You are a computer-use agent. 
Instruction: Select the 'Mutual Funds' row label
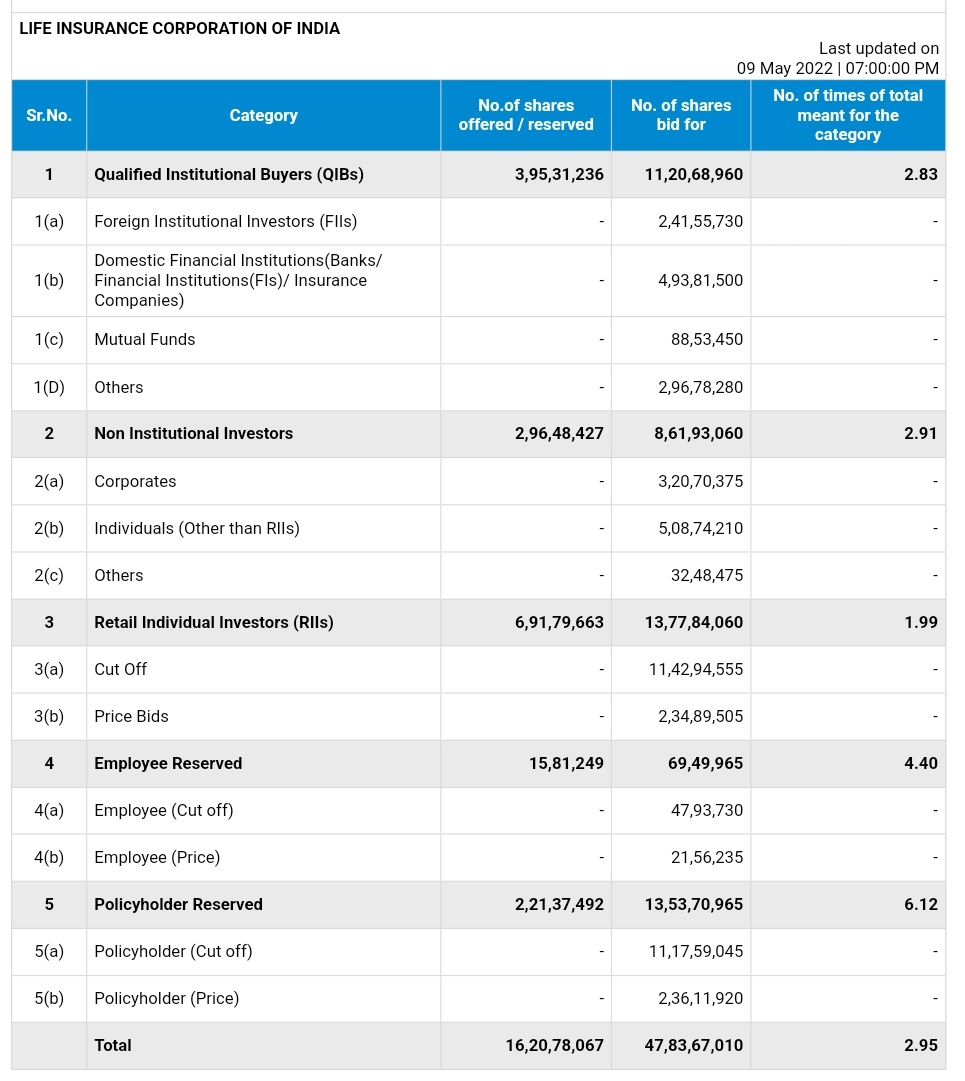click(145, 339)
